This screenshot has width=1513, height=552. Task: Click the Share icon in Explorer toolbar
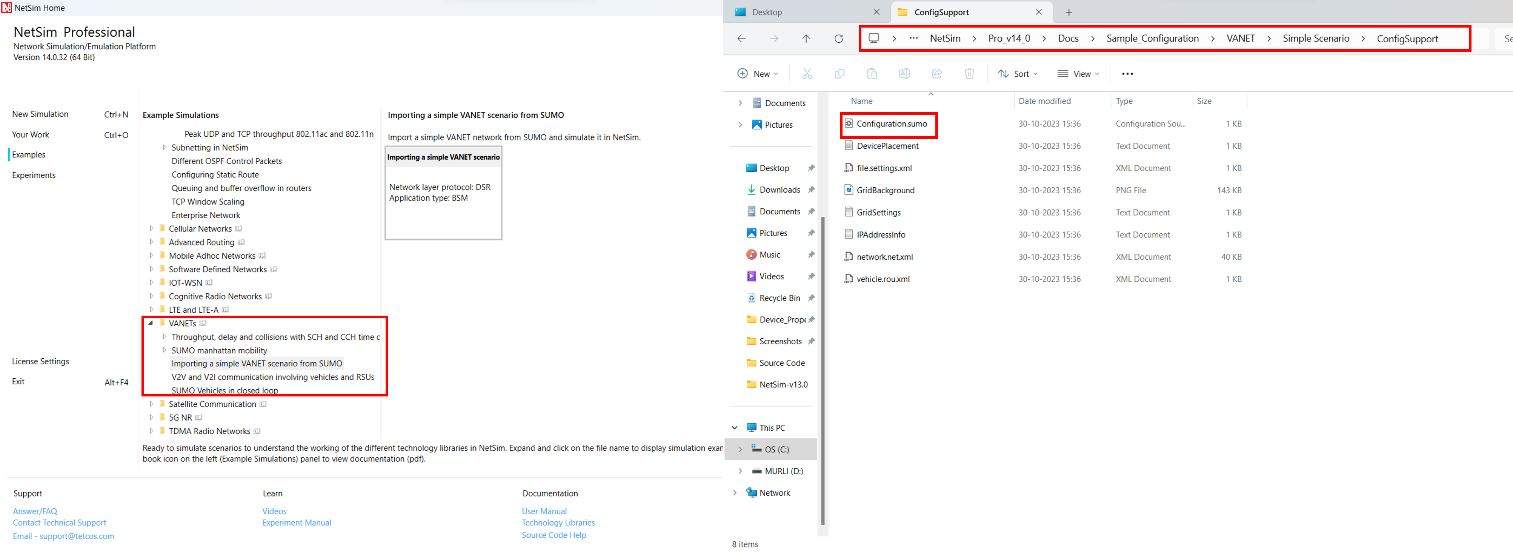tap(936, 74)
